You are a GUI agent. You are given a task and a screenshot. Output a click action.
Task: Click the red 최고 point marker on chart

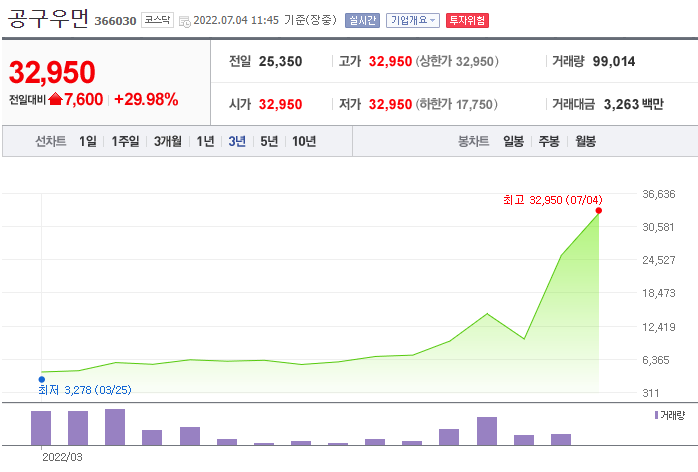pyautogui.click(x=599, y=211)
